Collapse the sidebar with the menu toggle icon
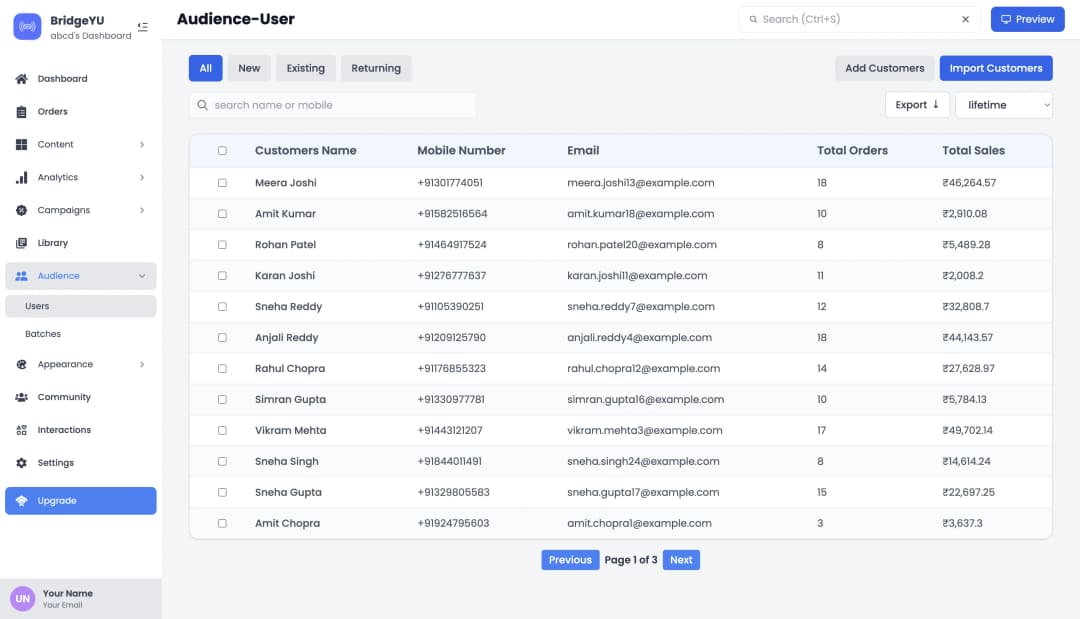 [x=143, y=27]
